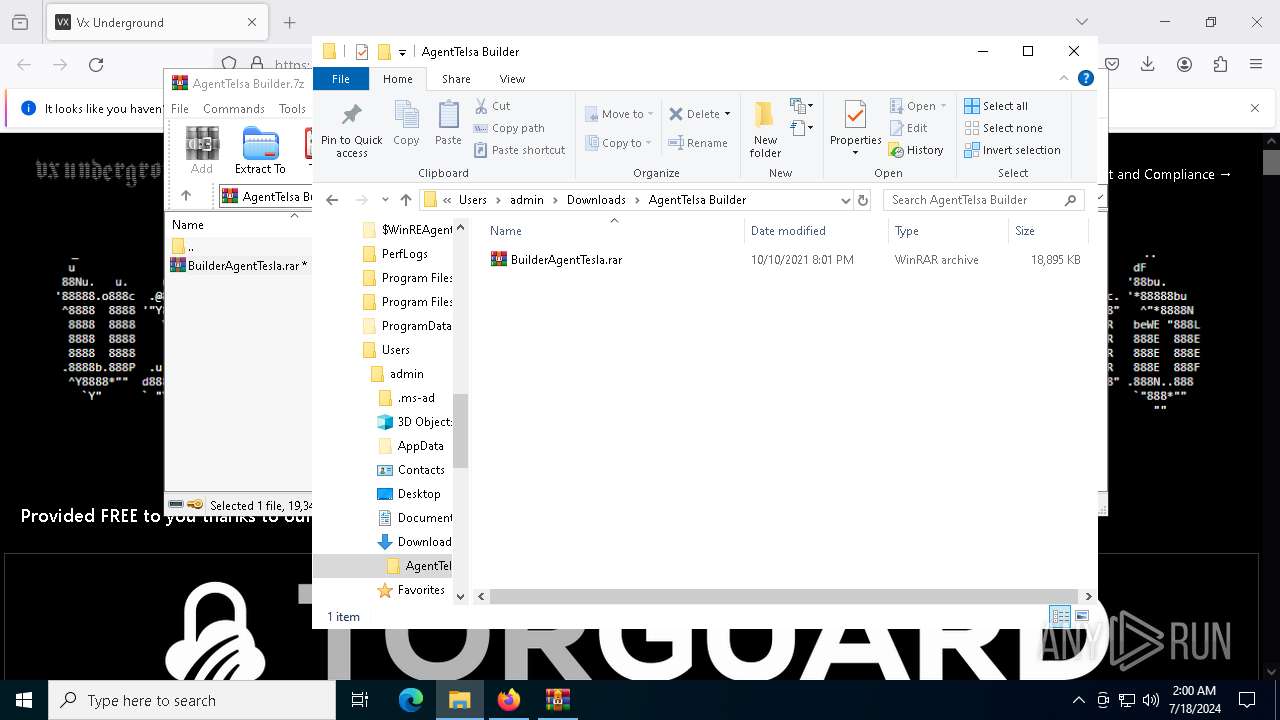The height and width of the screenshot is (720, 1280).
Task: Open Commands menu in WinRAR
Action: click(233, 109)
